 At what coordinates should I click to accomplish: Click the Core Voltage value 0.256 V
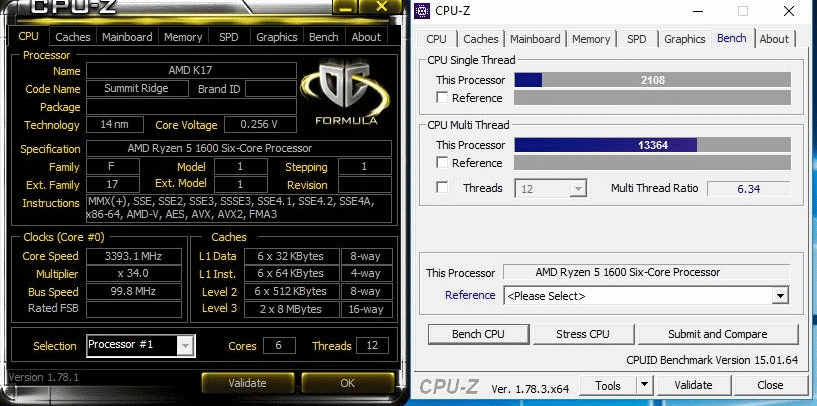click(259, 125)
